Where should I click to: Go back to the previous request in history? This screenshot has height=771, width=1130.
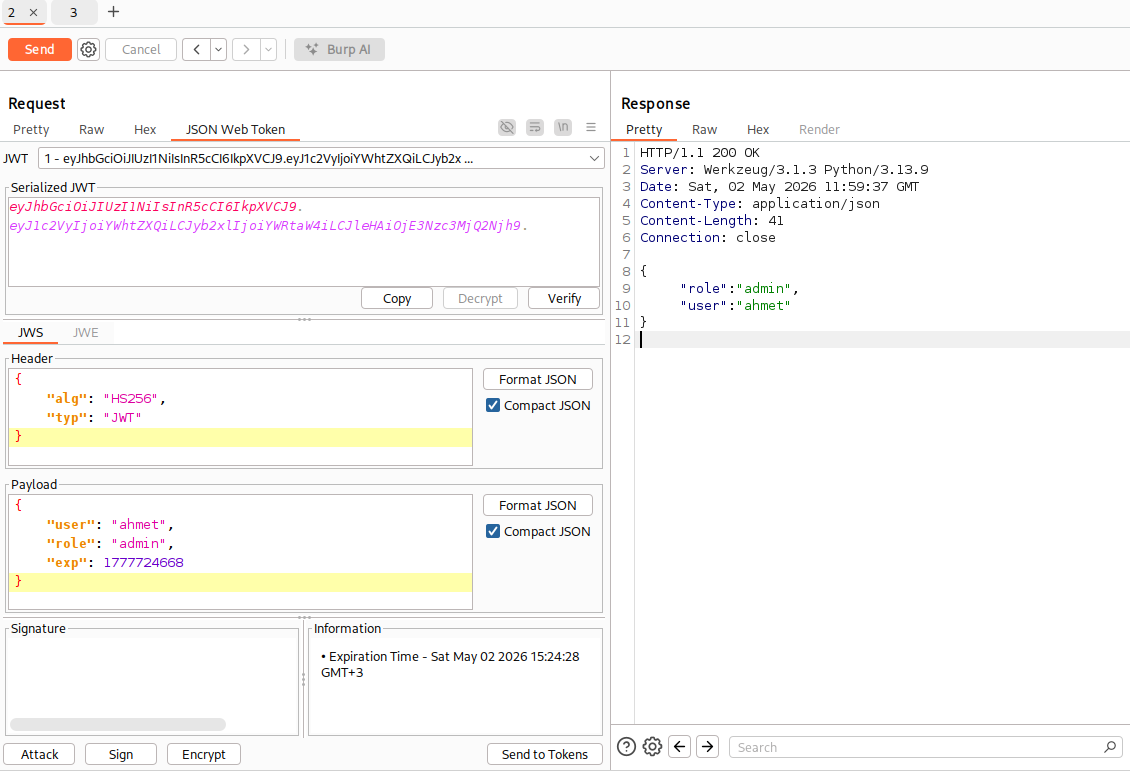click(196, 50)
